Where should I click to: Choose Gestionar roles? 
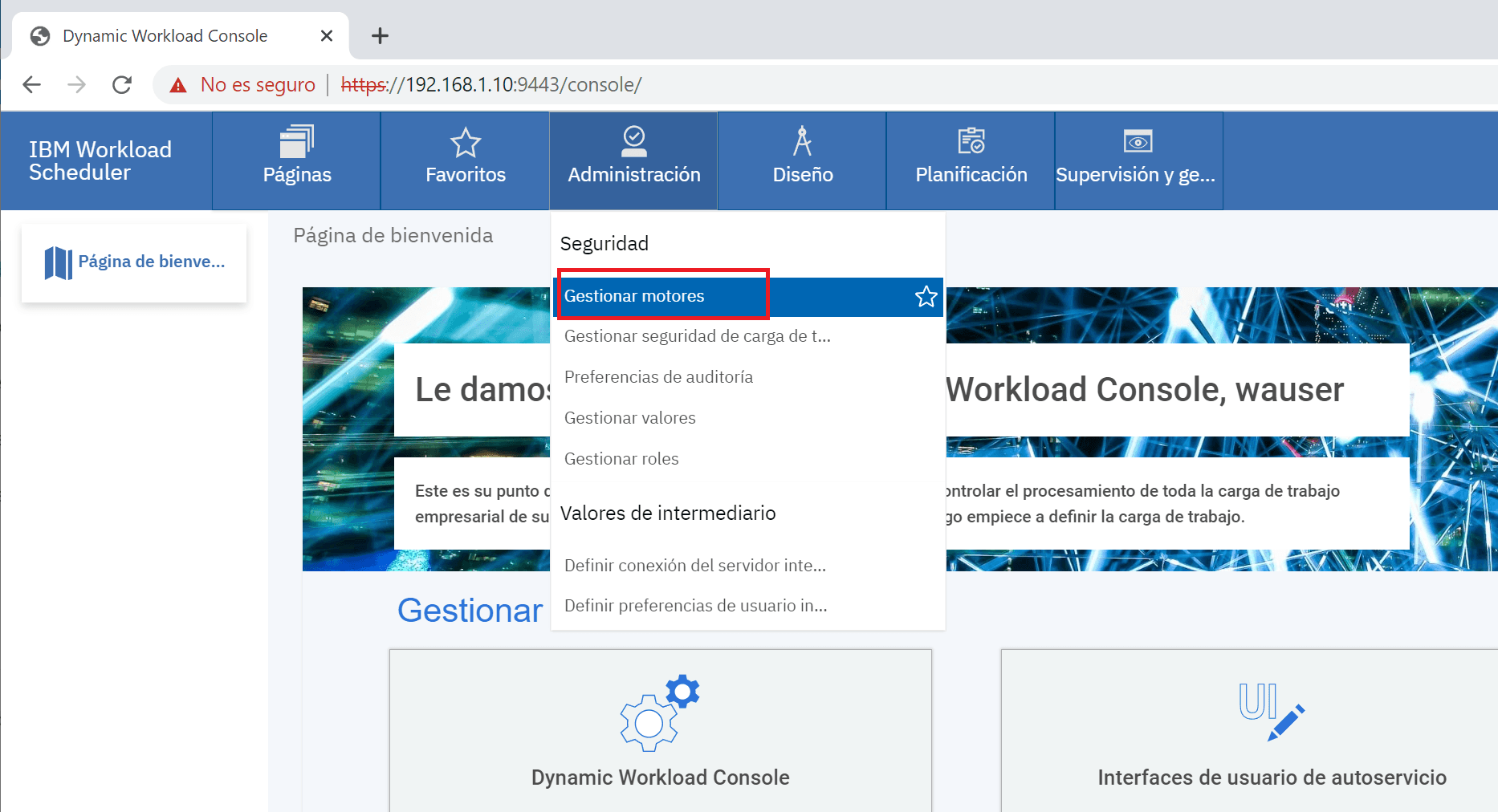(x=621, y=459)
